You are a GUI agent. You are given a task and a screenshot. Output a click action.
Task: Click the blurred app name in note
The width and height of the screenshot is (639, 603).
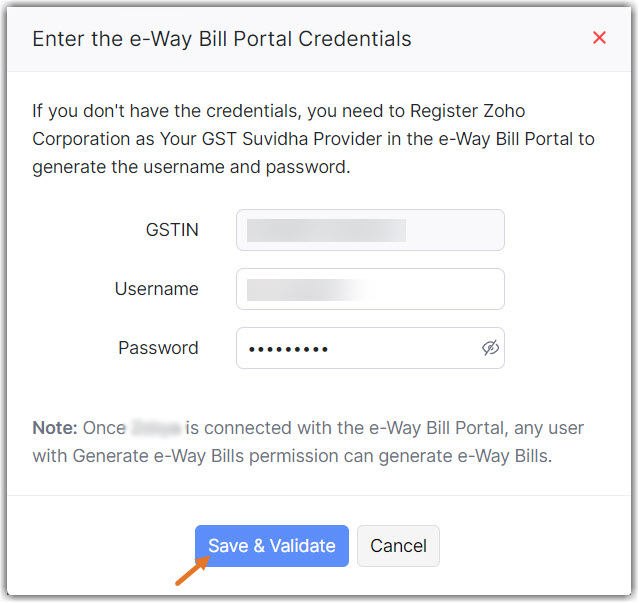click(154, 428)
